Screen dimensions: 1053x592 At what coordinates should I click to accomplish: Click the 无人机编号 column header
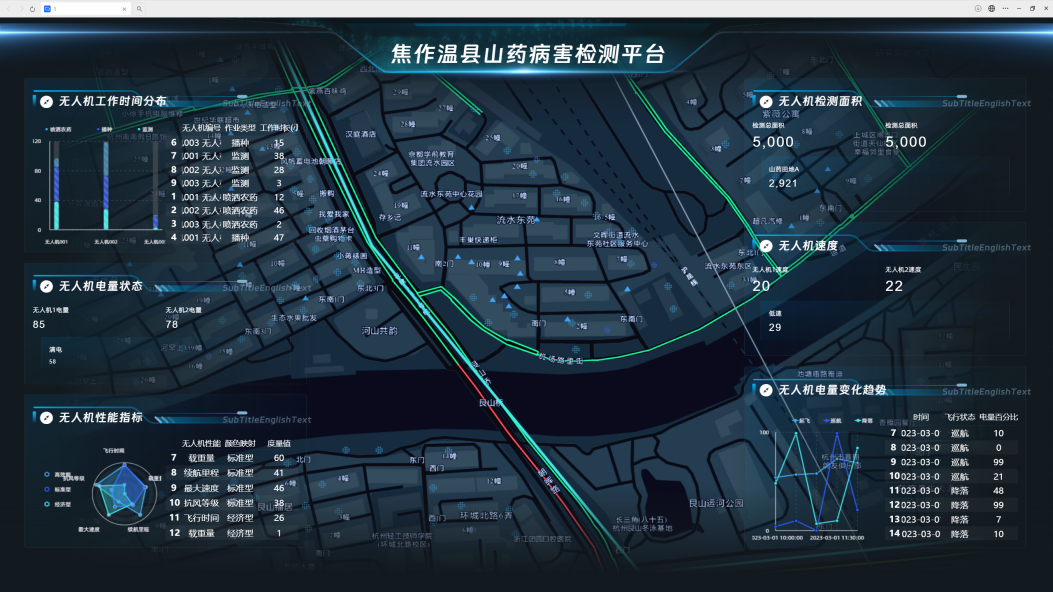coord(201,128)
